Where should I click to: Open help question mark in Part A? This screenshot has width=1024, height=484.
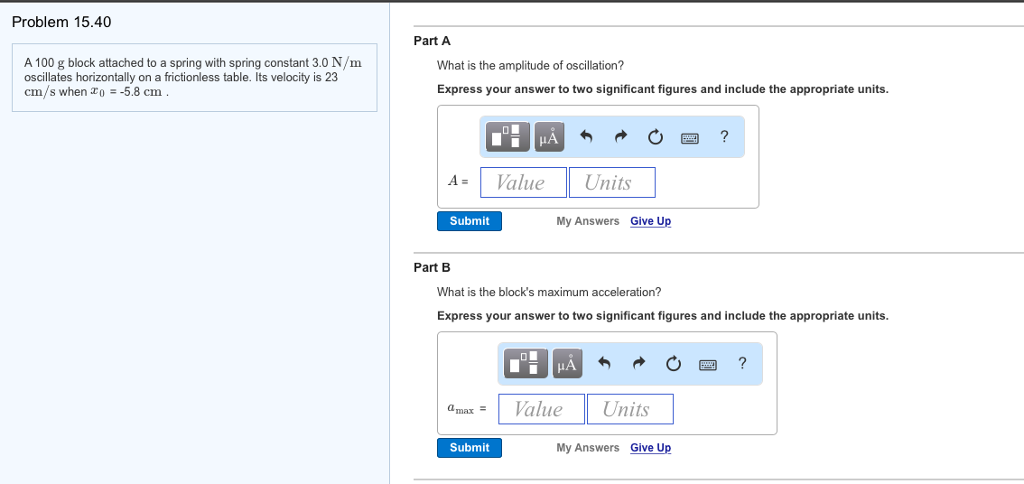pyautogui.click(x=724, y=137)
